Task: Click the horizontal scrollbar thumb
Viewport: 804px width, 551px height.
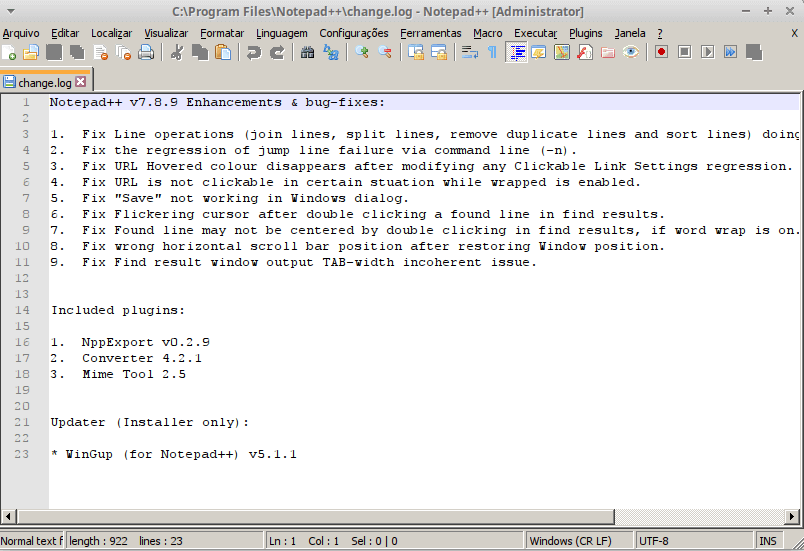Action: pos(315,517)
